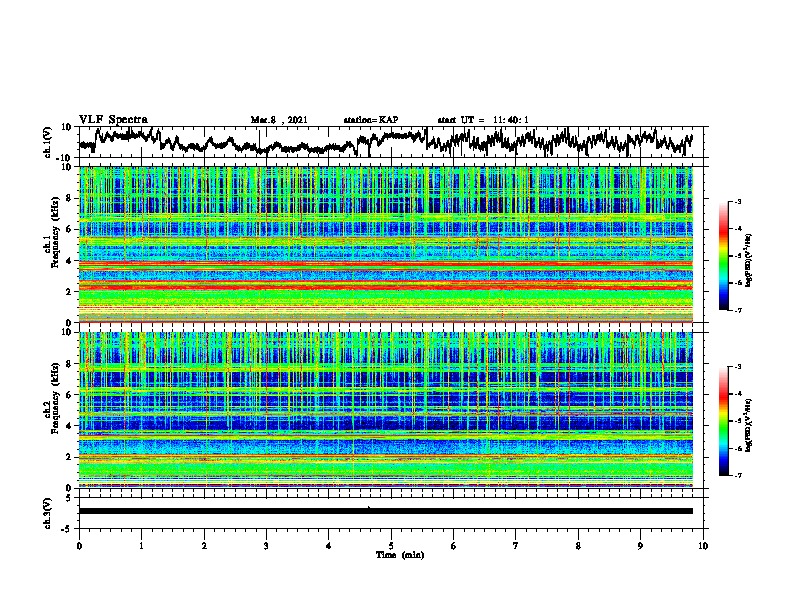The width and height of the screenshot is (792, 612).
Task: Click the ch.2 spectrogram panel
Action: [386, 410]
